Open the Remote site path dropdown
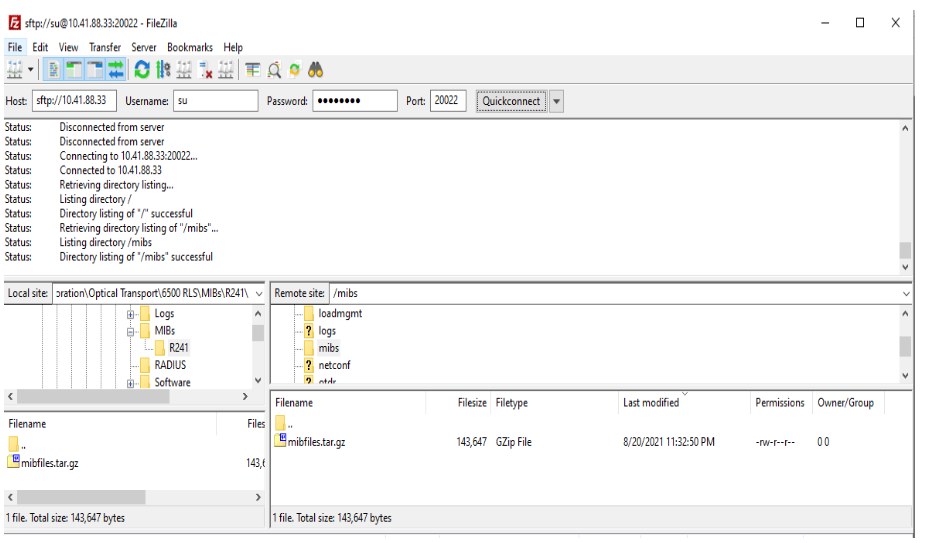Image resolution: width=928 pixels, height=543 pixels. [906, 294]
